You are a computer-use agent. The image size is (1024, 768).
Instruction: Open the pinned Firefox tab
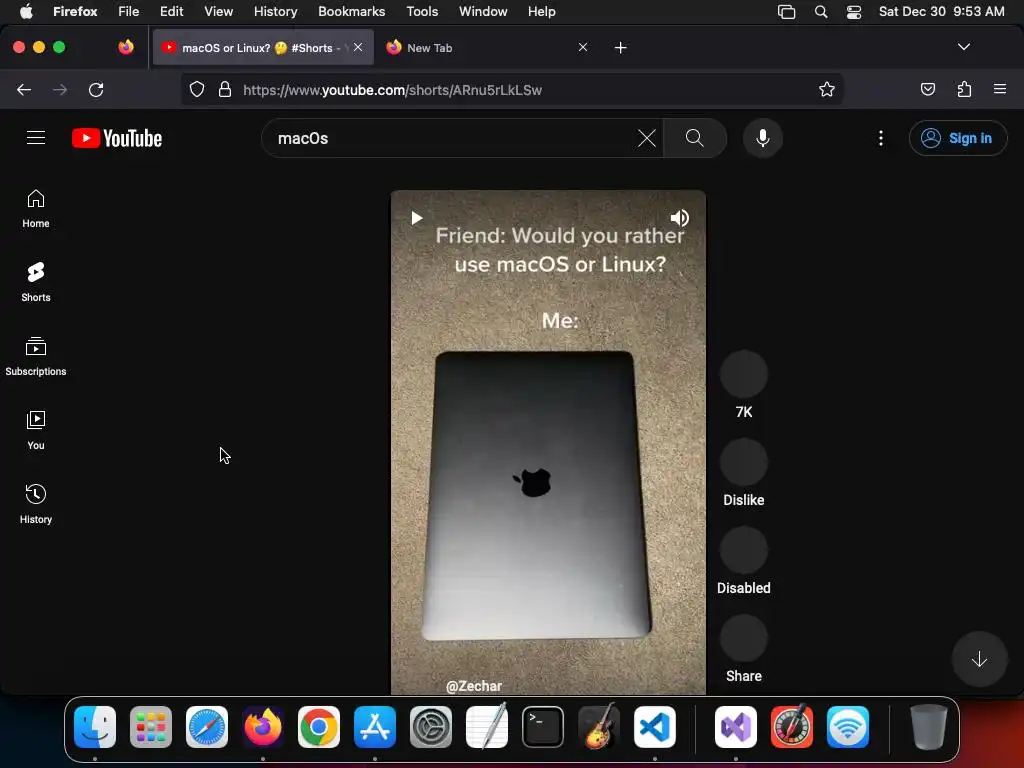pyautogui.click(x=126, y=47)
